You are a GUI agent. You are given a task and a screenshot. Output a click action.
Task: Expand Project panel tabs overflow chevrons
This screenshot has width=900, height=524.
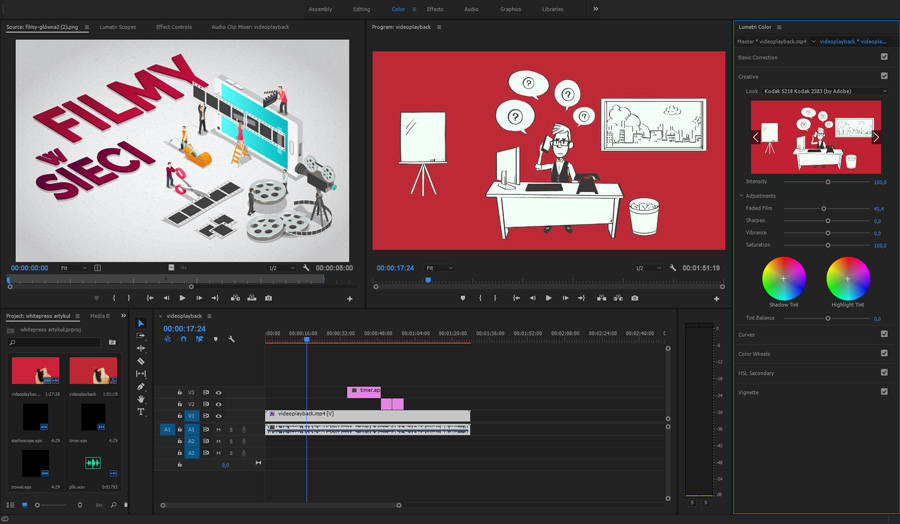(123, 316)
